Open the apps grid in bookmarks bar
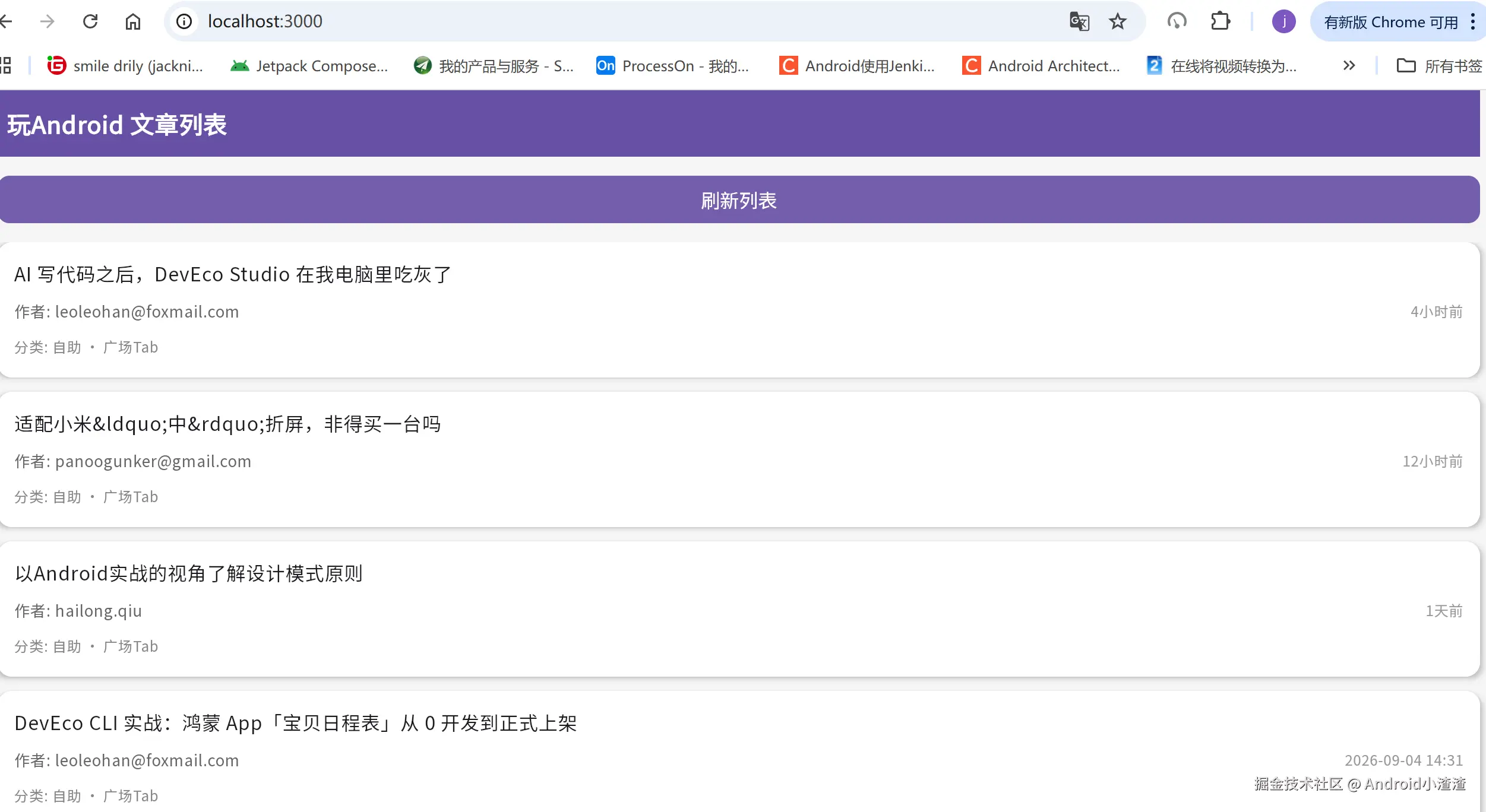Viewport: 1486px width, 812px height. pyautogui.click(x=6, y=65)
